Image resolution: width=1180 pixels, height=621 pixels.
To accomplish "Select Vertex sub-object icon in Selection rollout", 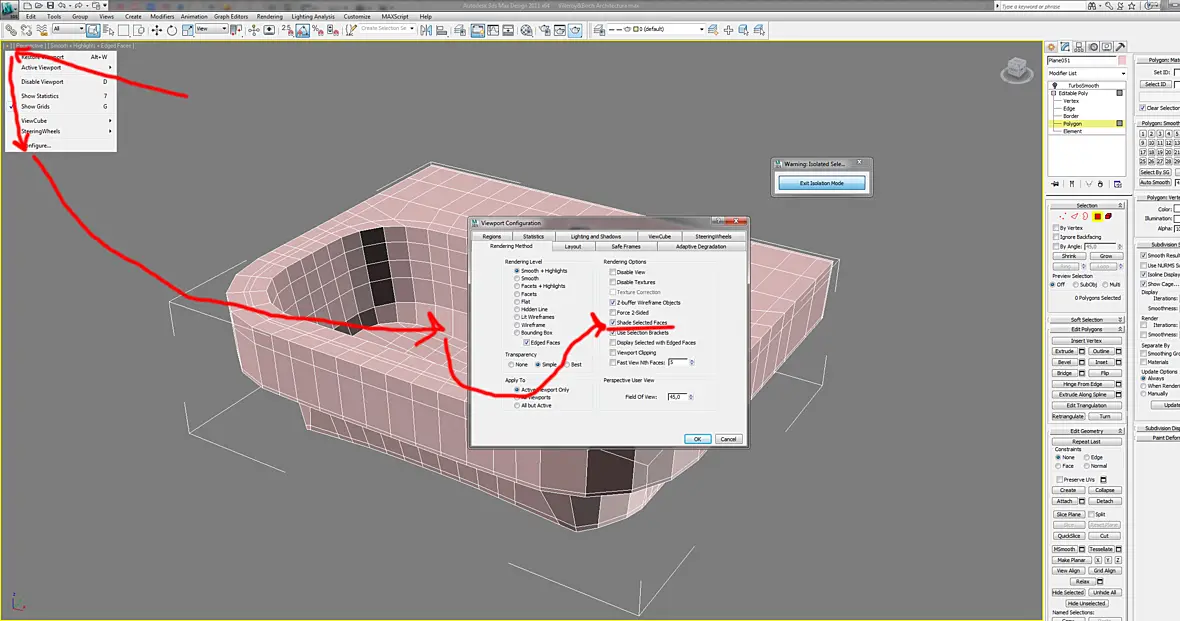I will tap(1063, 216).
